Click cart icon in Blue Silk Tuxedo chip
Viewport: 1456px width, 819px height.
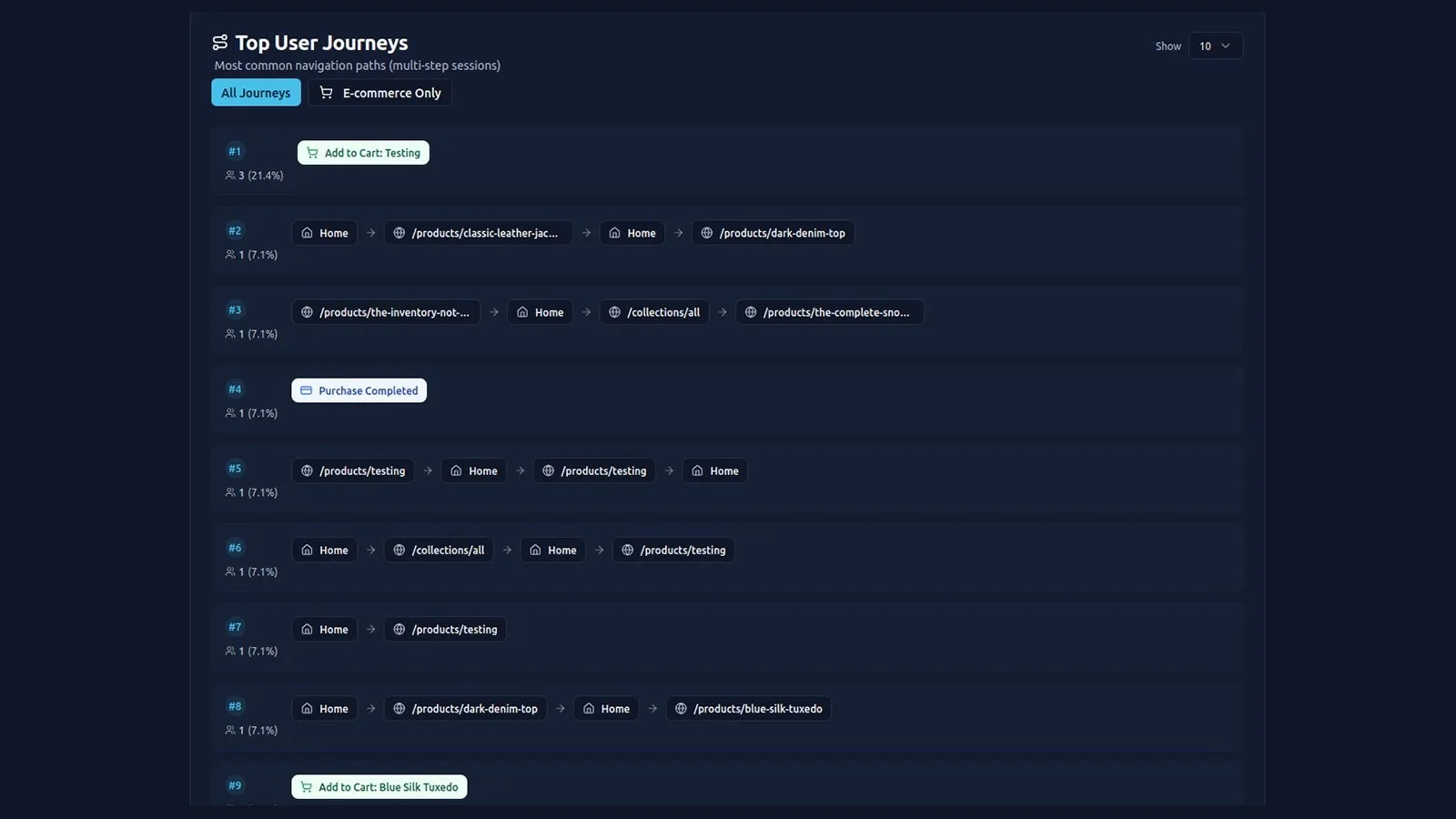point(306,787)
